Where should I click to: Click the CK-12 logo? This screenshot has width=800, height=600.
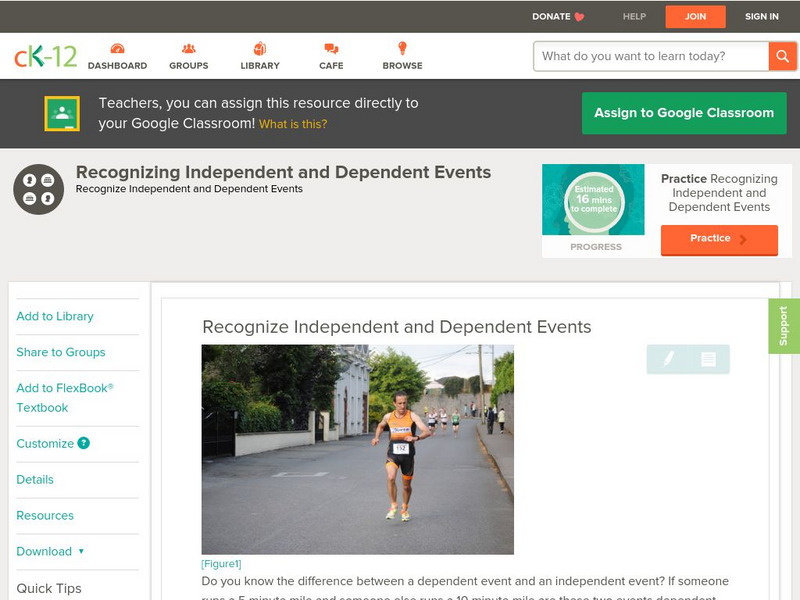coord(45,57)
